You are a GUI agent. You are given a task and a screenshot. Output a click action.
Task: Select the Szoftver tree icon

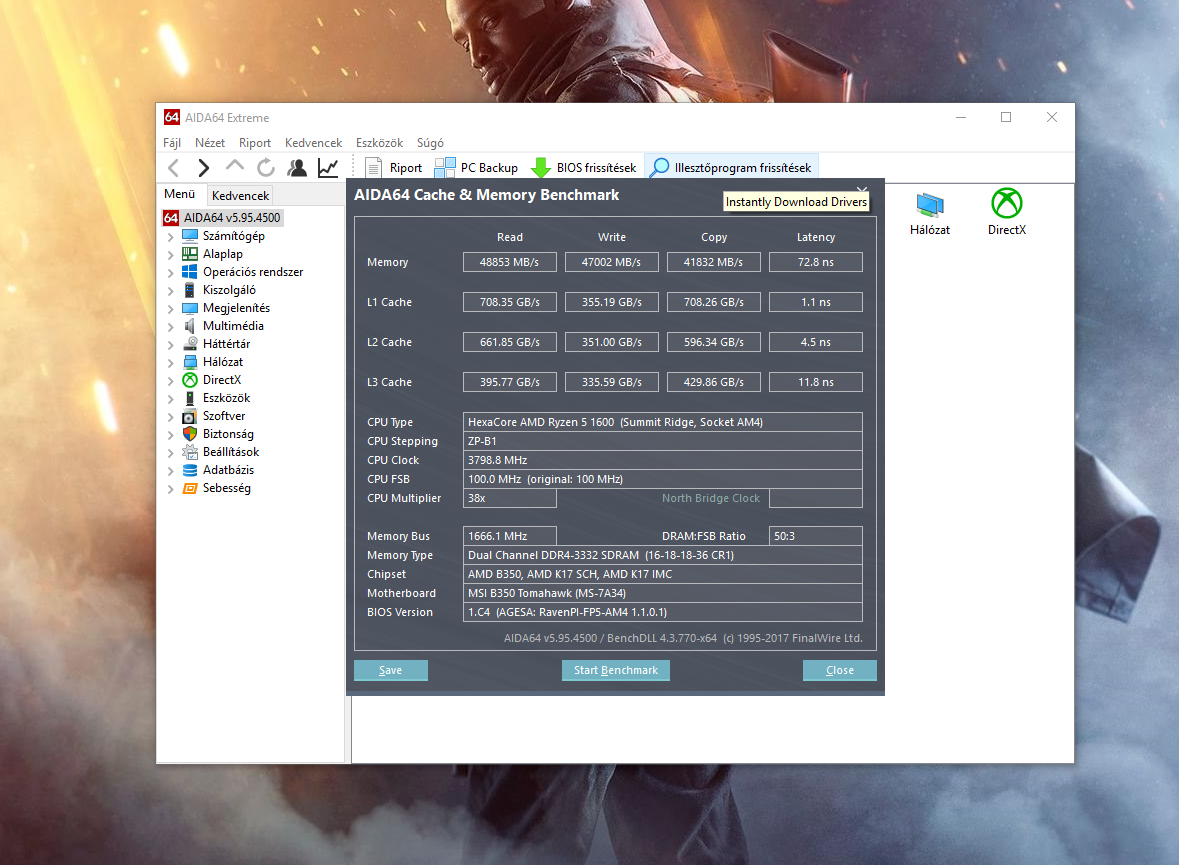(190, 416)
